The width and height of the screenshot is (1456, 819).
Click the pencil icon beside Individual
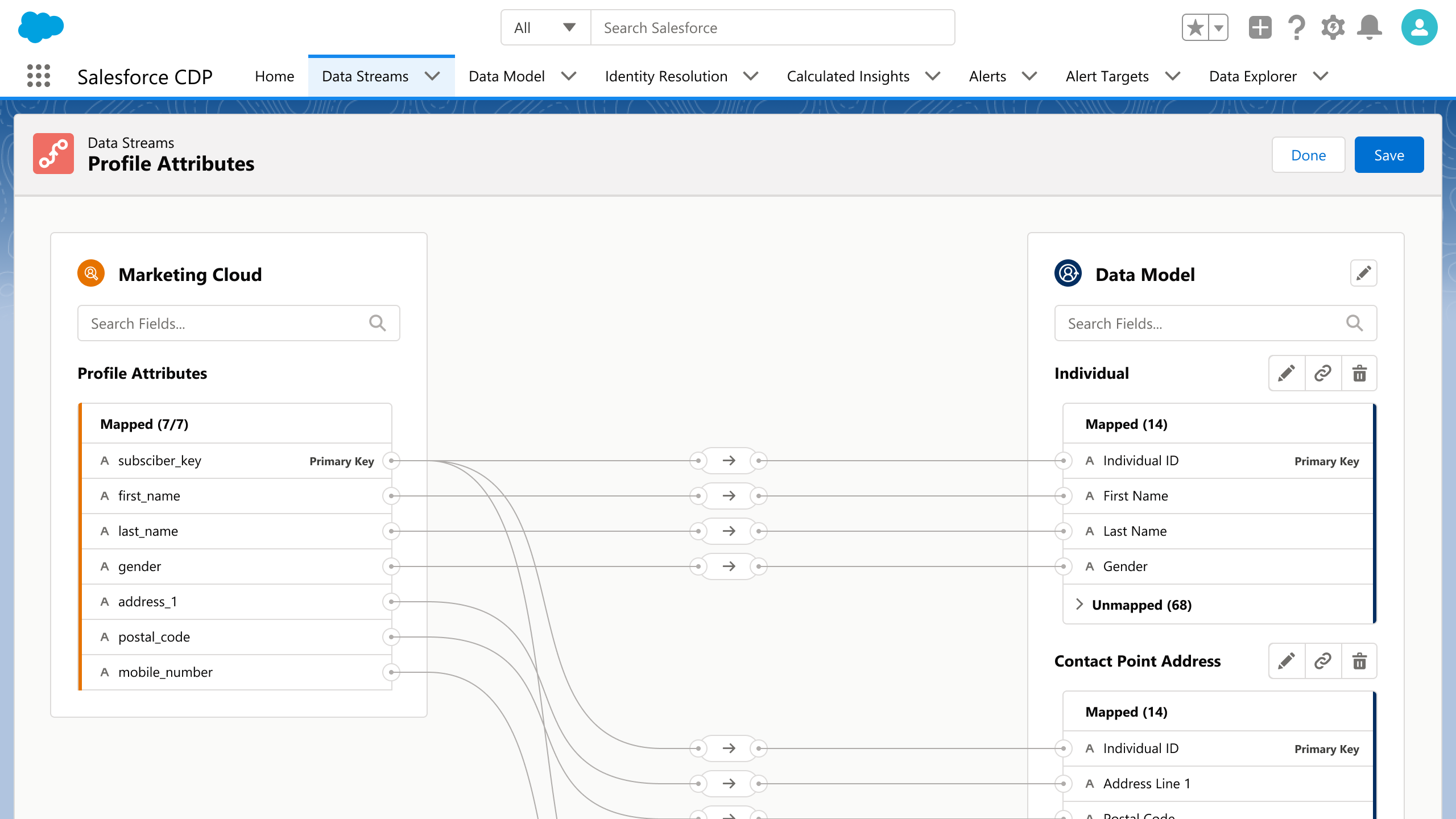click(x=1287, y=373)
